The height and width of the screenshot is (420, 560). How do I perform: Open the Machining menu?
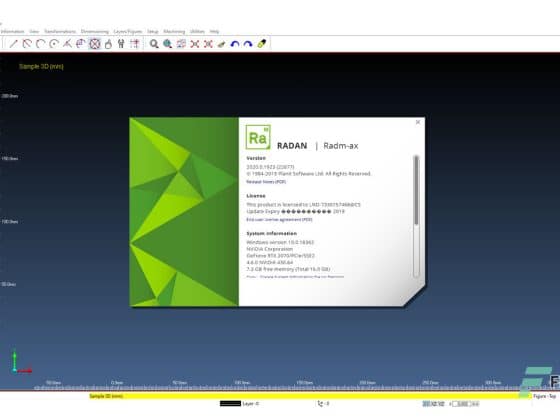pyautogui.click(x=174, y=31)
